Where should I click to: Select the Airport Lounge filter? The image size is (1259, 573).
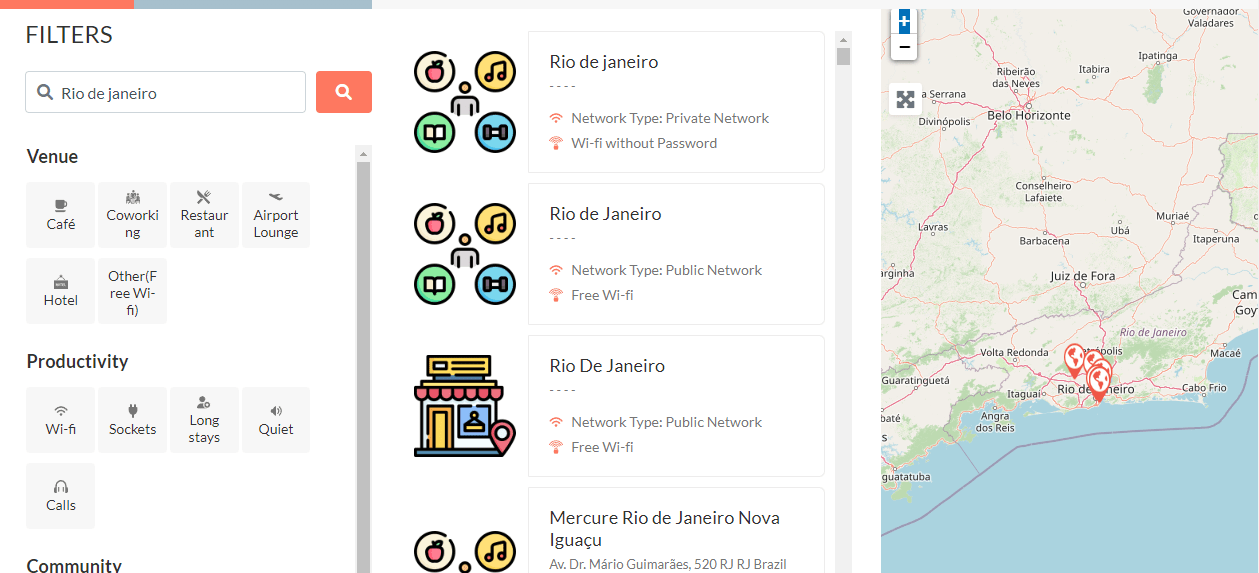coord(276,215)
